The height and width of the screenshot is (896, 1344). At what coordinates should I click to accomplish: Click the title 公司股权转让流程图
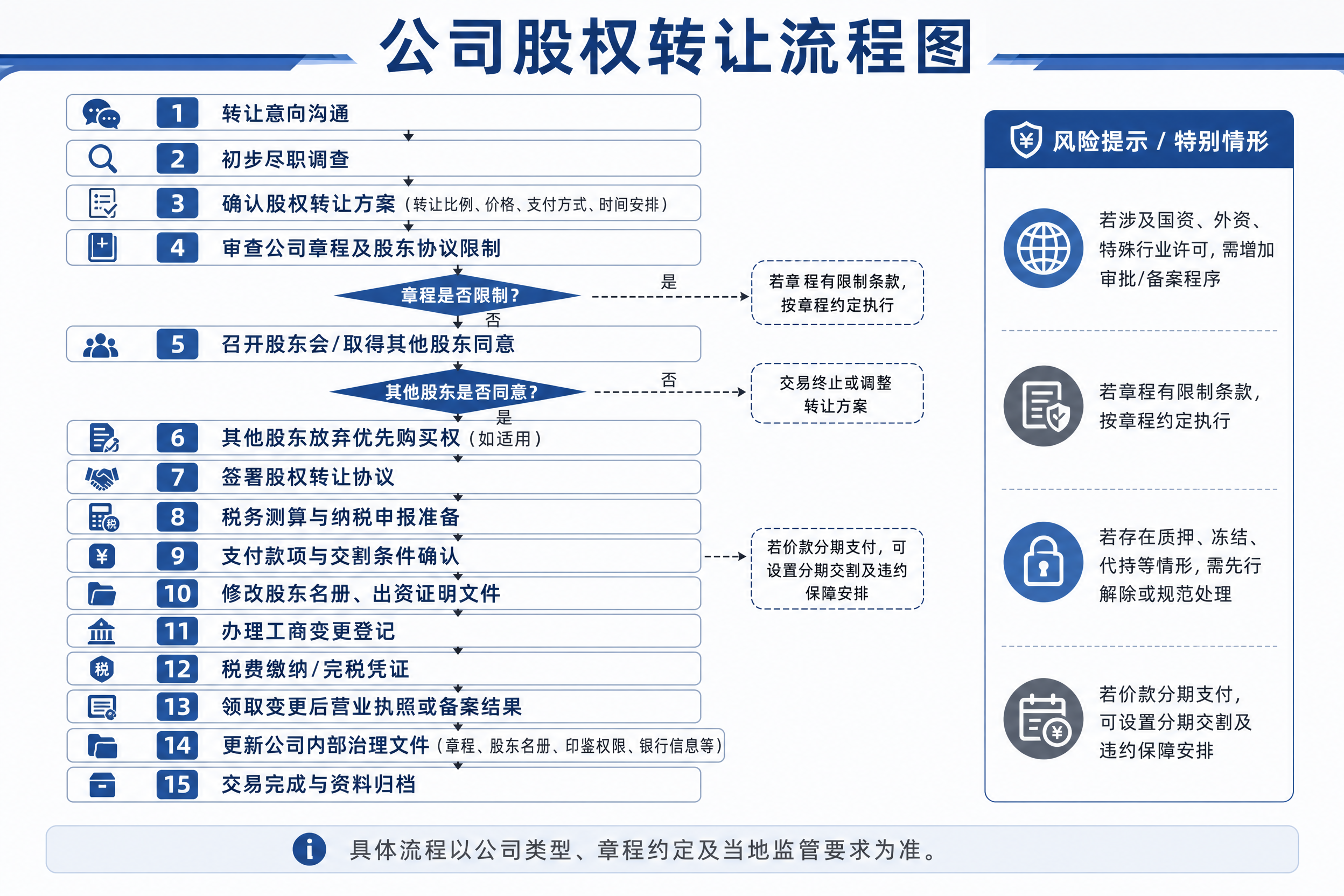pyautogui.click(x=676, y=47)
